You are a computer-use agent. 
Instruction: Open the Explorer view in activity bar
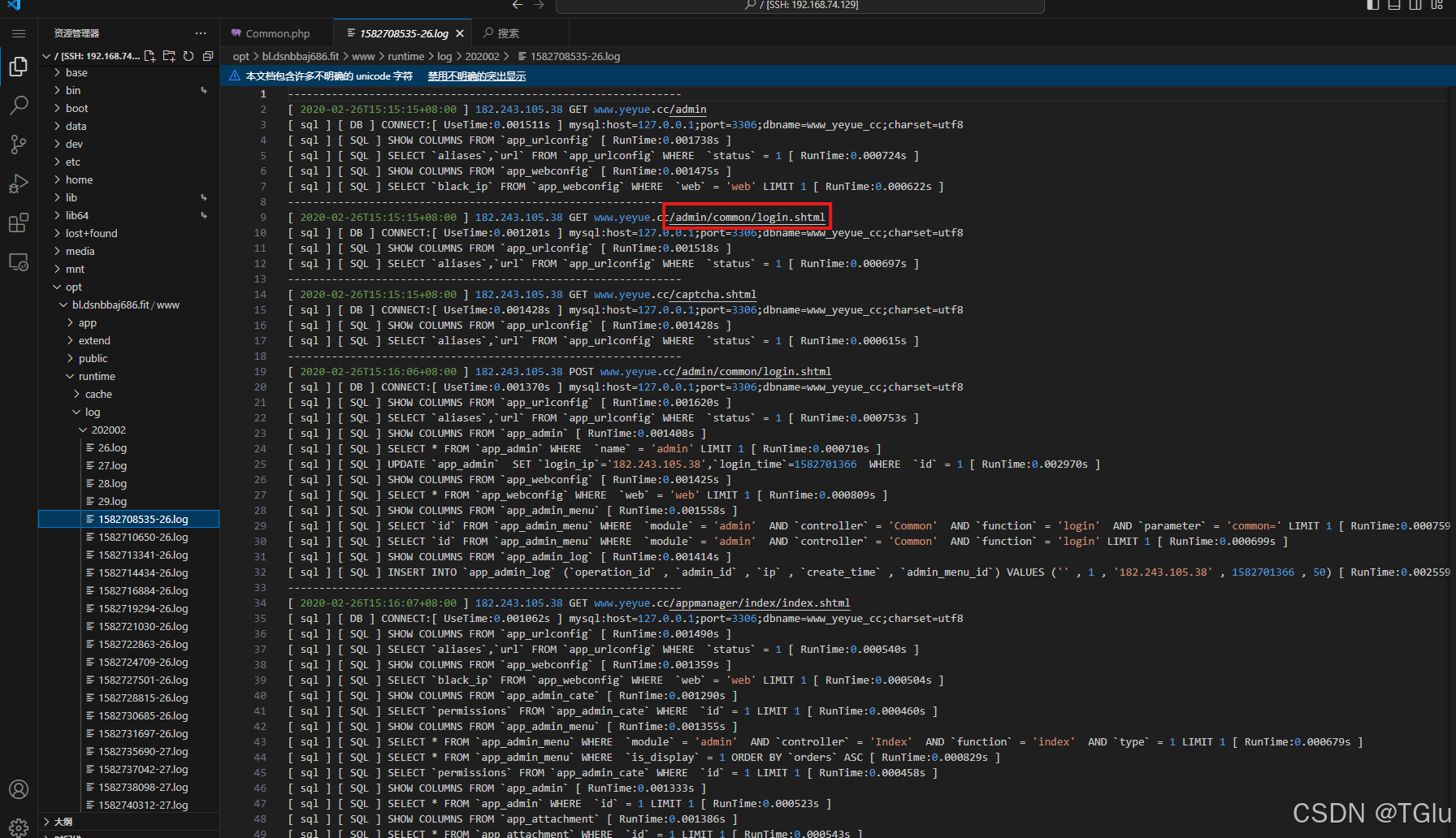coord(19,67)
